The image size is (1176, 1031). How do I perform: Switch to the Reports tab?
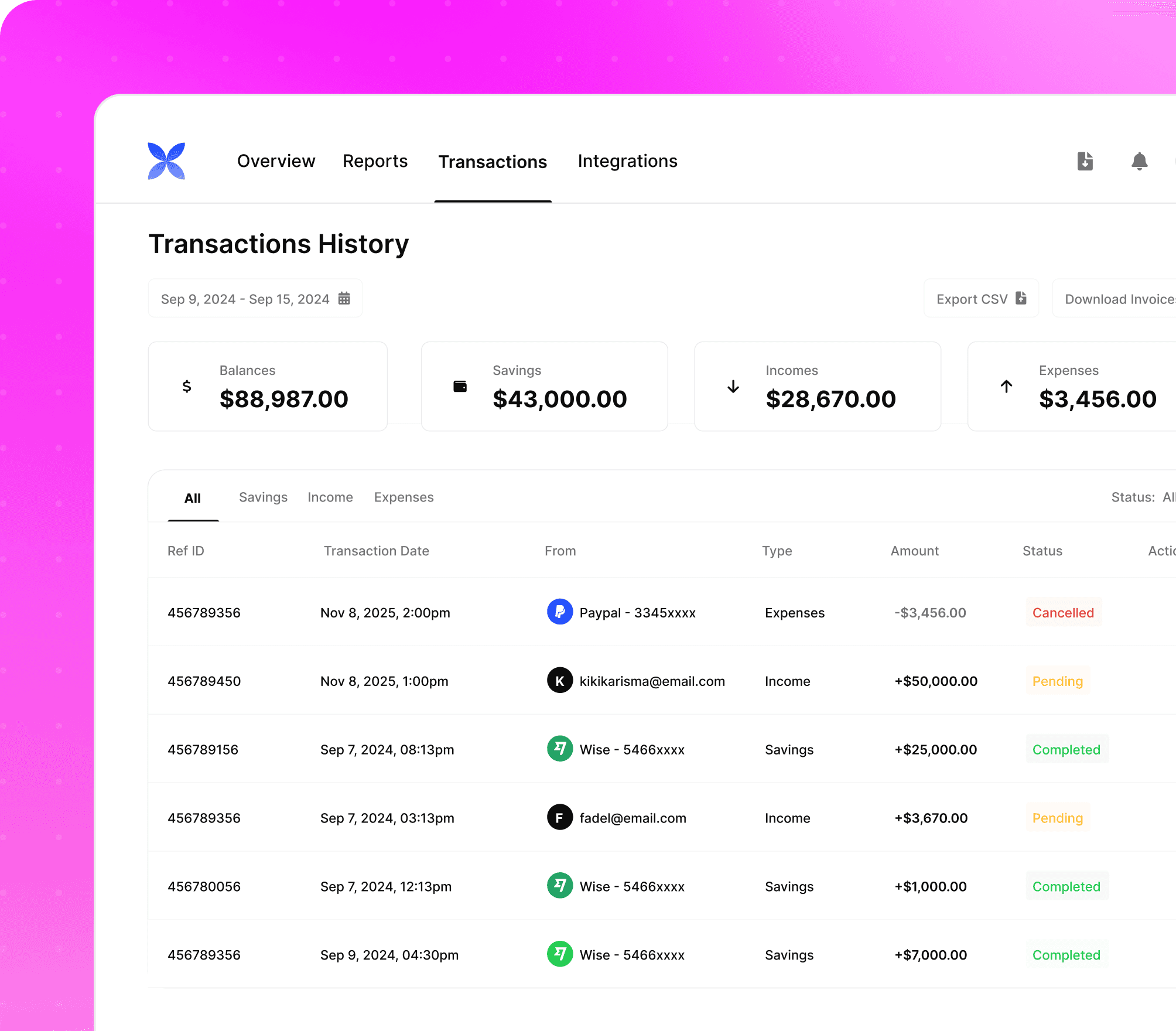click(375, 161)
